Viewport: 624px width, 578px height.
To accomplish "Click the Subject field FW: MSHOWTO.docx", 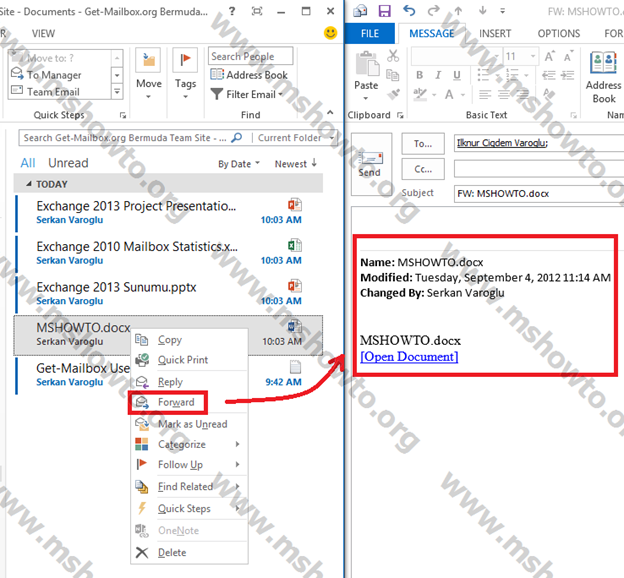I will [539, 194].
